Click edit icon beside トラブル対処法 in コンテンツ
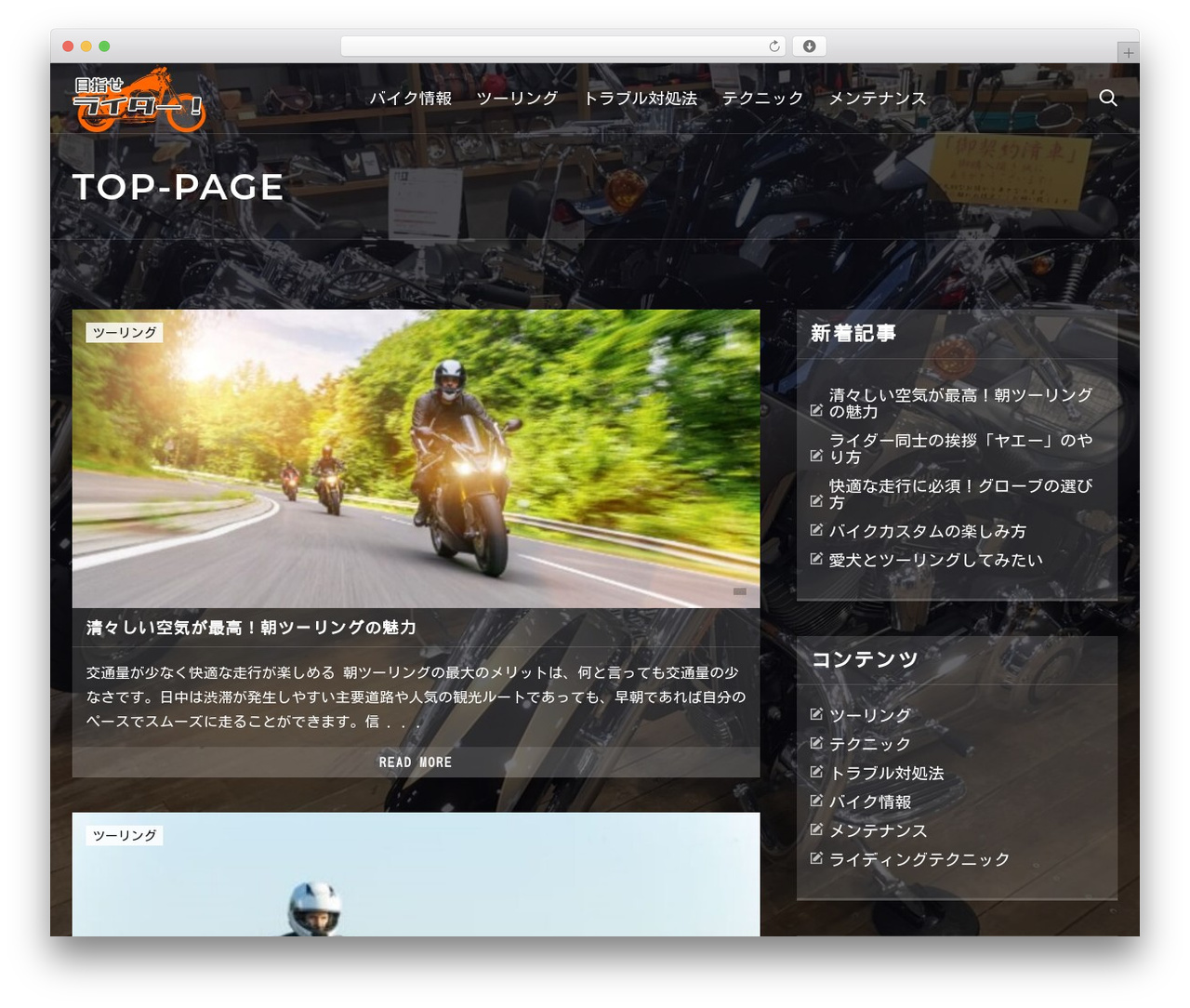The width and height of the screenshot is (1190, 1008). [816, 772]
